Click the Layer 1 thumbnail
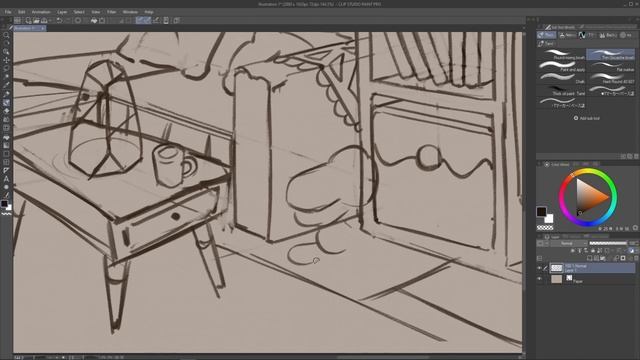The image size is (640, 360). pyautogui.click(x=556, y=268)
